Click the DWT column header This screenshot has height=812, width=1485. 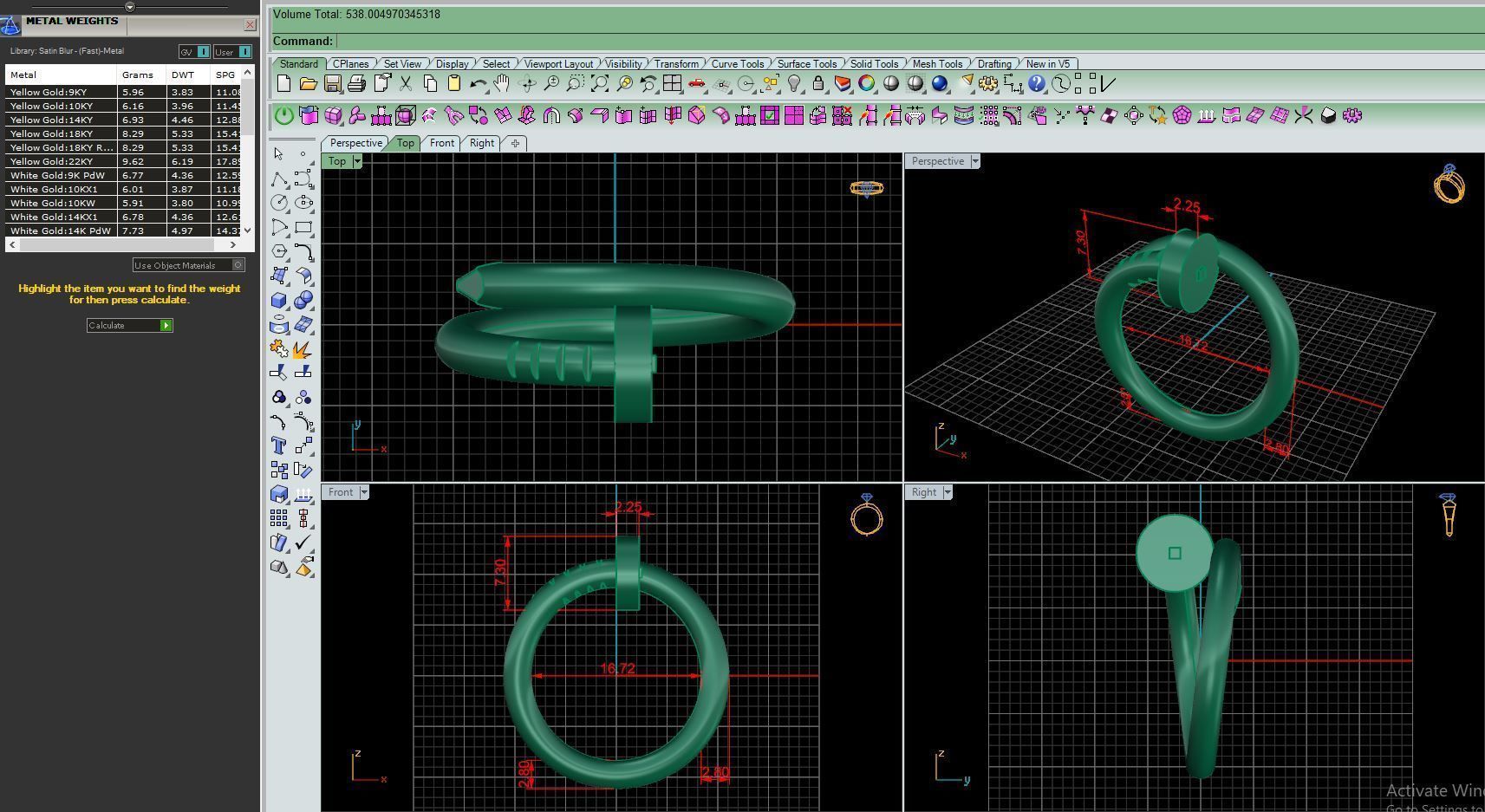[x=188, y=75]
